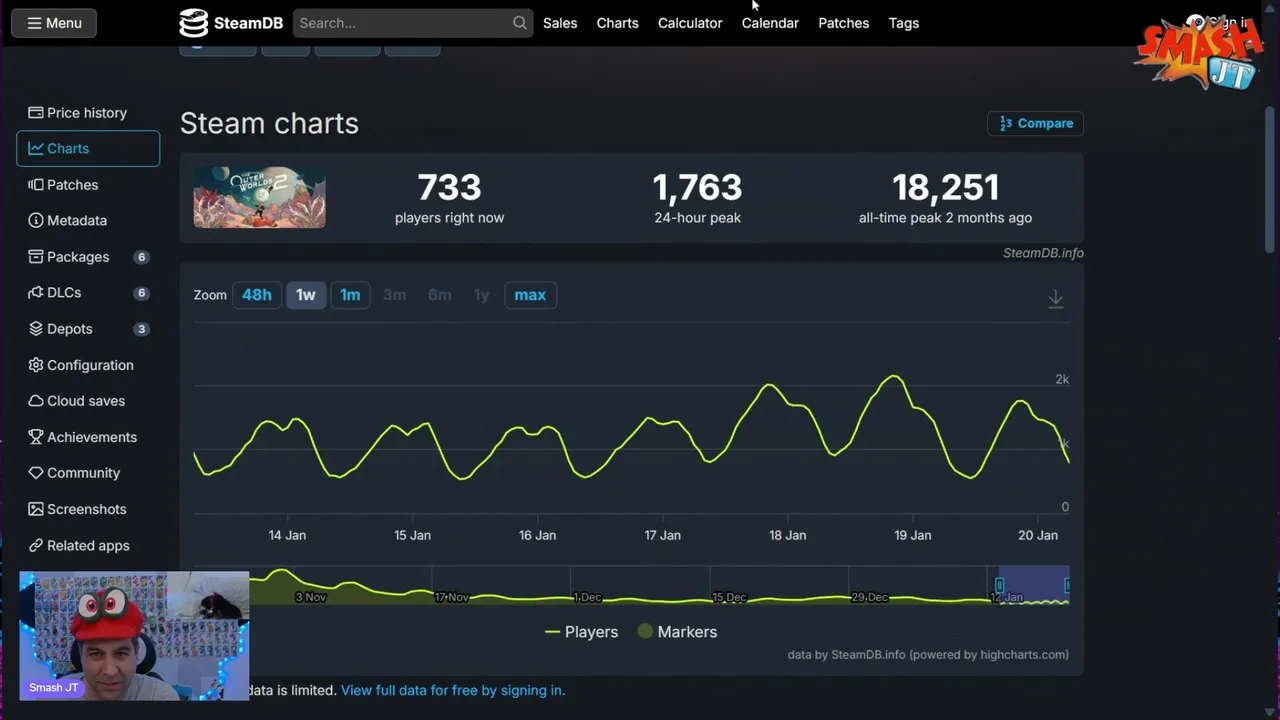Set chart zoom to 1y
This screenshot has height=720, width=1280.
482,295
